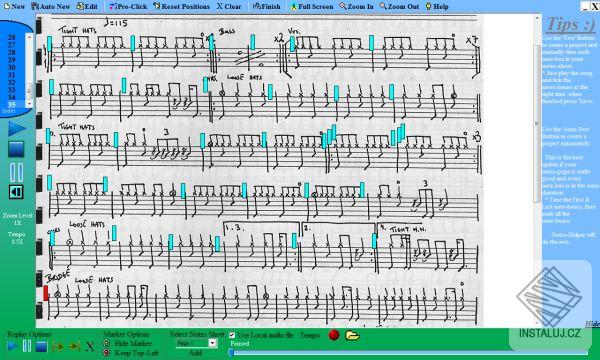Click the index list scroll down arrow
600x360 pixels.
pos(29,104)
